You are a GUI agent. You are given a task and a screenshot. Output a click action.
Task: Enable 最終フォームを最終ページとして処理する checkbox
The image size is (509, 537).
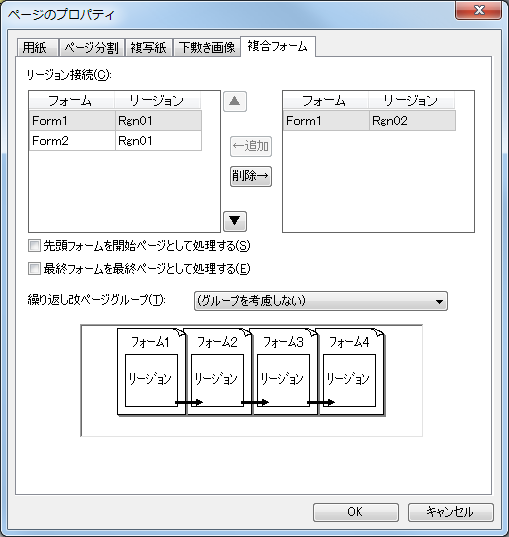tap(34, 268)
